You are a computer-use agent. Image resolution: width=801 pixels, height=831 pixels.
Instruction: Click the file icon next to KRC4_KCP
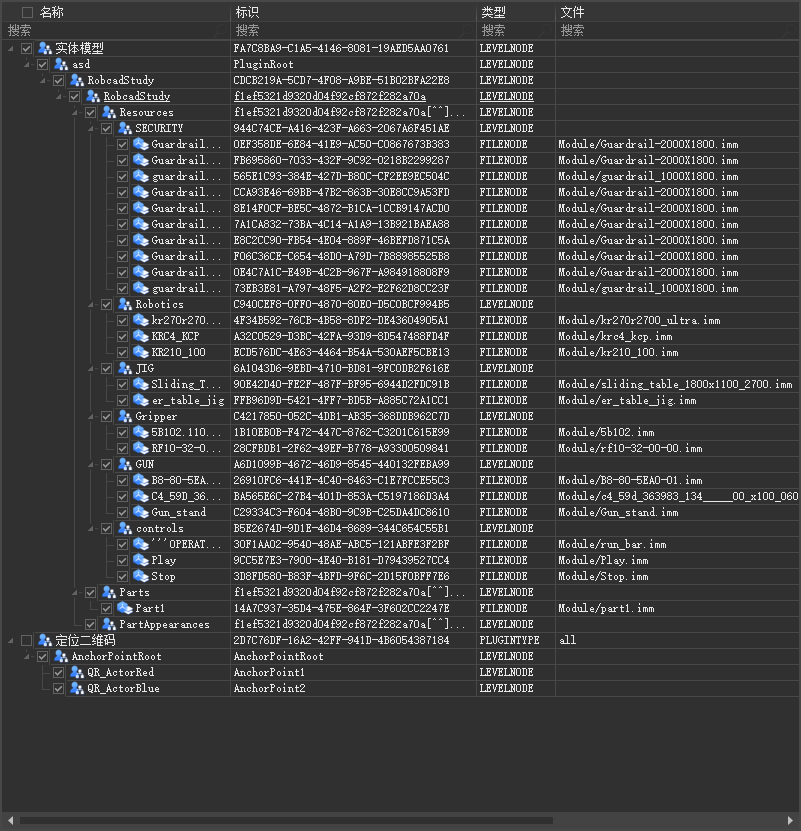click(141, 336)
